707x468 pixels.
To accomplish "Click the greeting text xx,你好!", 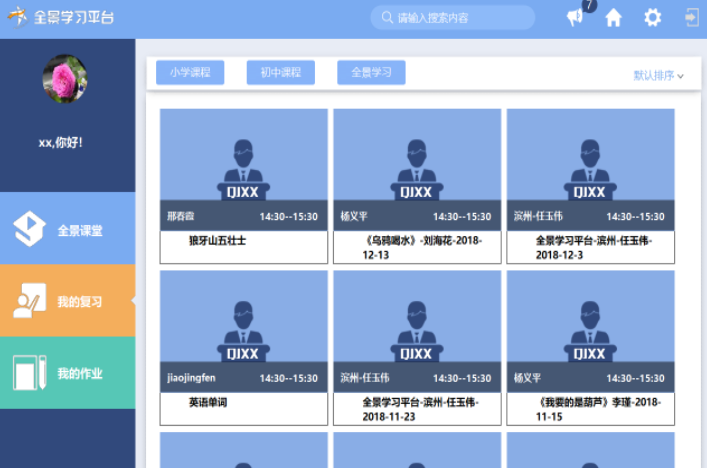I will click(x=60, y=142).
